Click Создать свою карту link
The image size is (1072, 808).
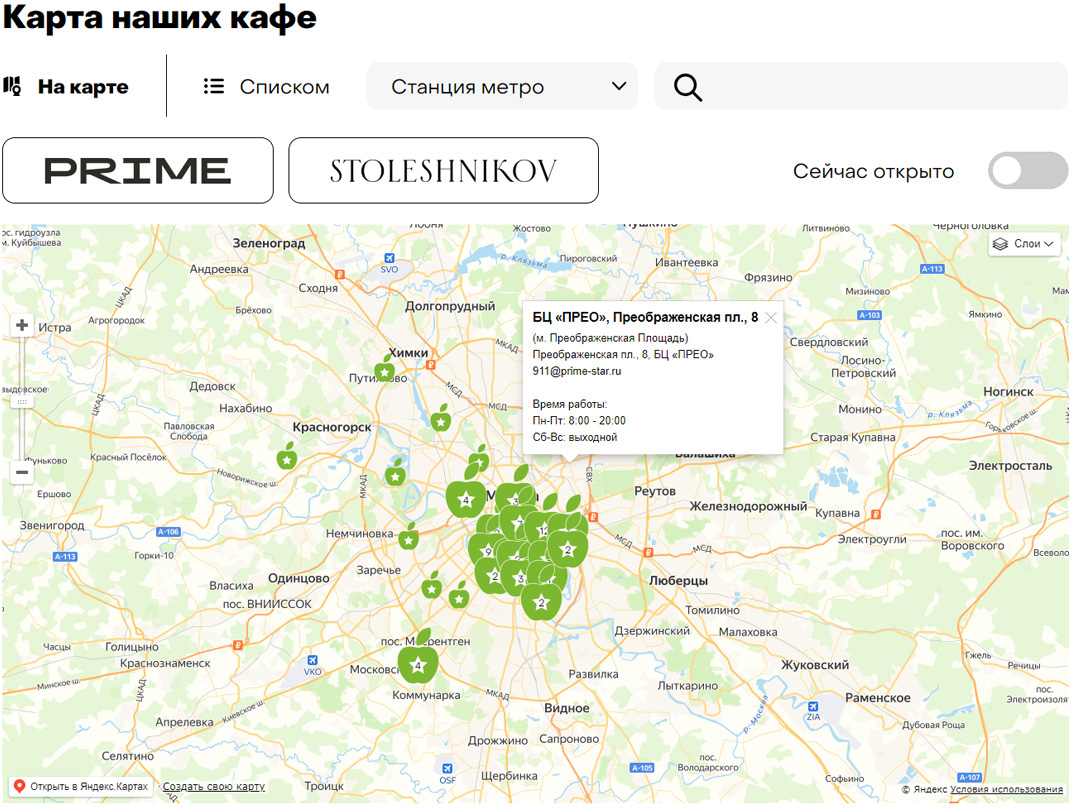point(214,787)
